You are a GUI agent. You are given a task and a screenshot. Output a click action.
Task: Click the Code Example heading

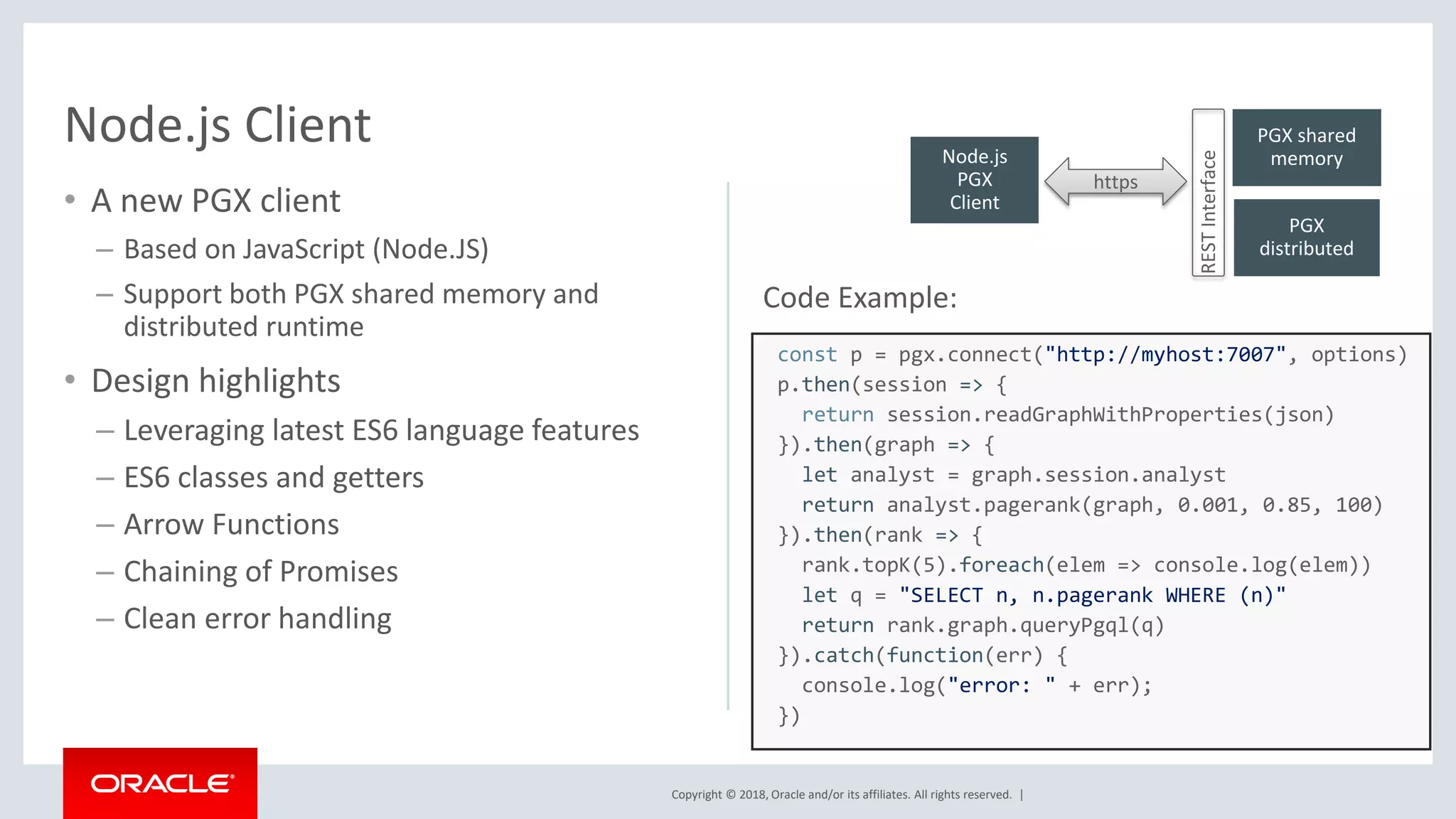point(860,297)
